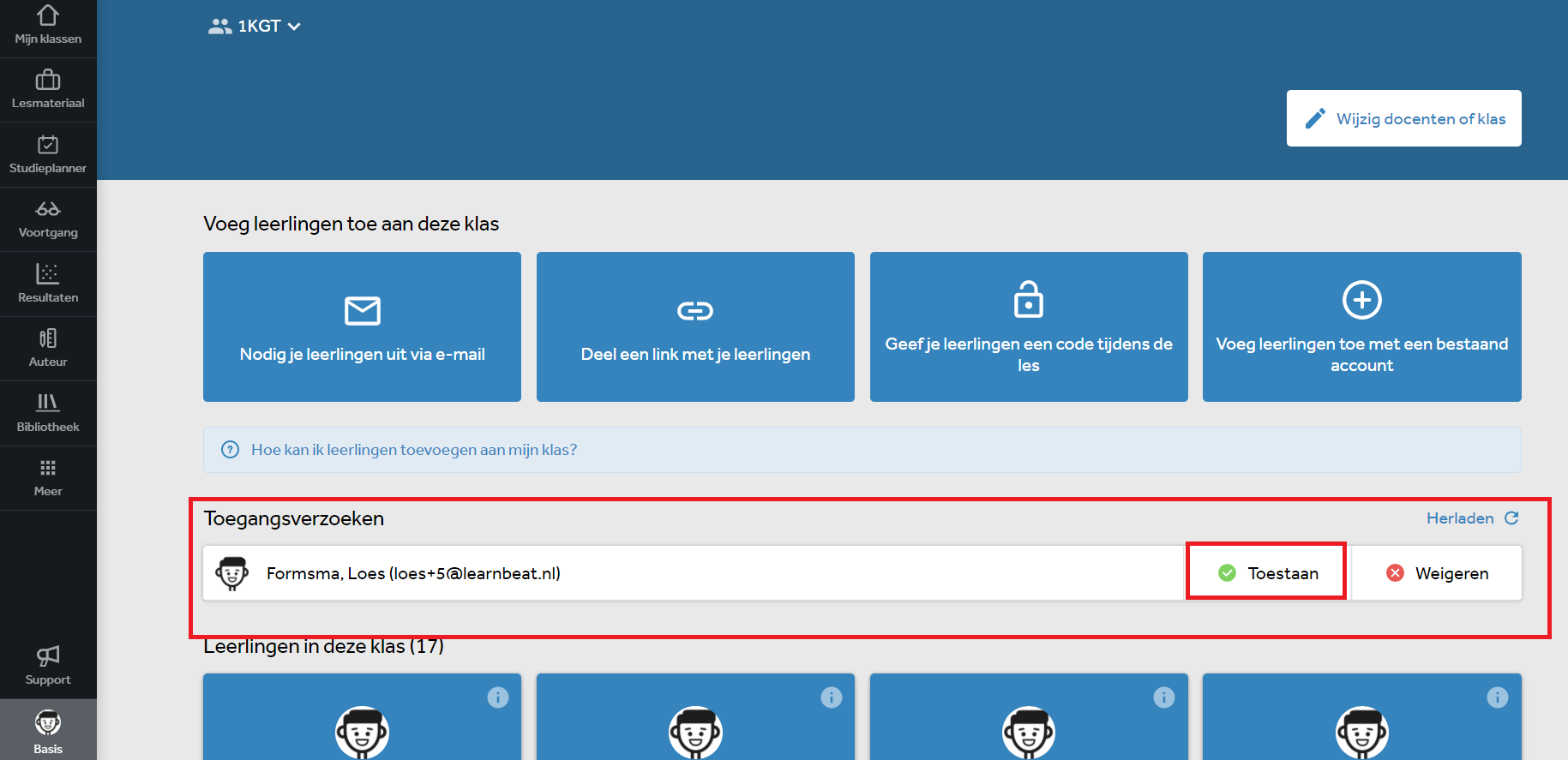Click Formsma, Loes request avatar
The height and width of the screenshot is (760, 1568).
(231, 573)
